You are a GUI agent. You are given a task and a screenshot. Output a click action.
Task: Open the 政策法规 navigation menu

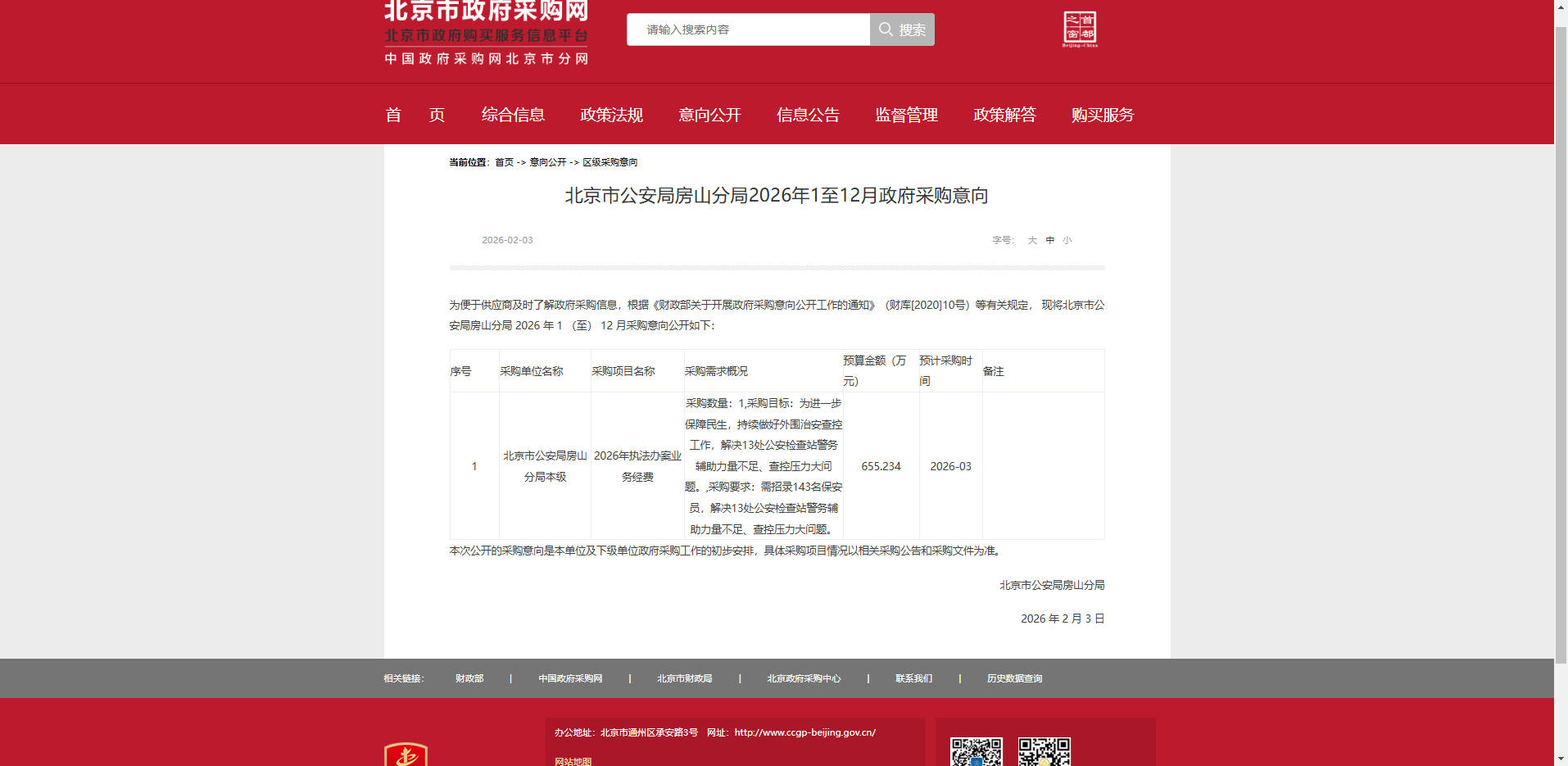611,115
